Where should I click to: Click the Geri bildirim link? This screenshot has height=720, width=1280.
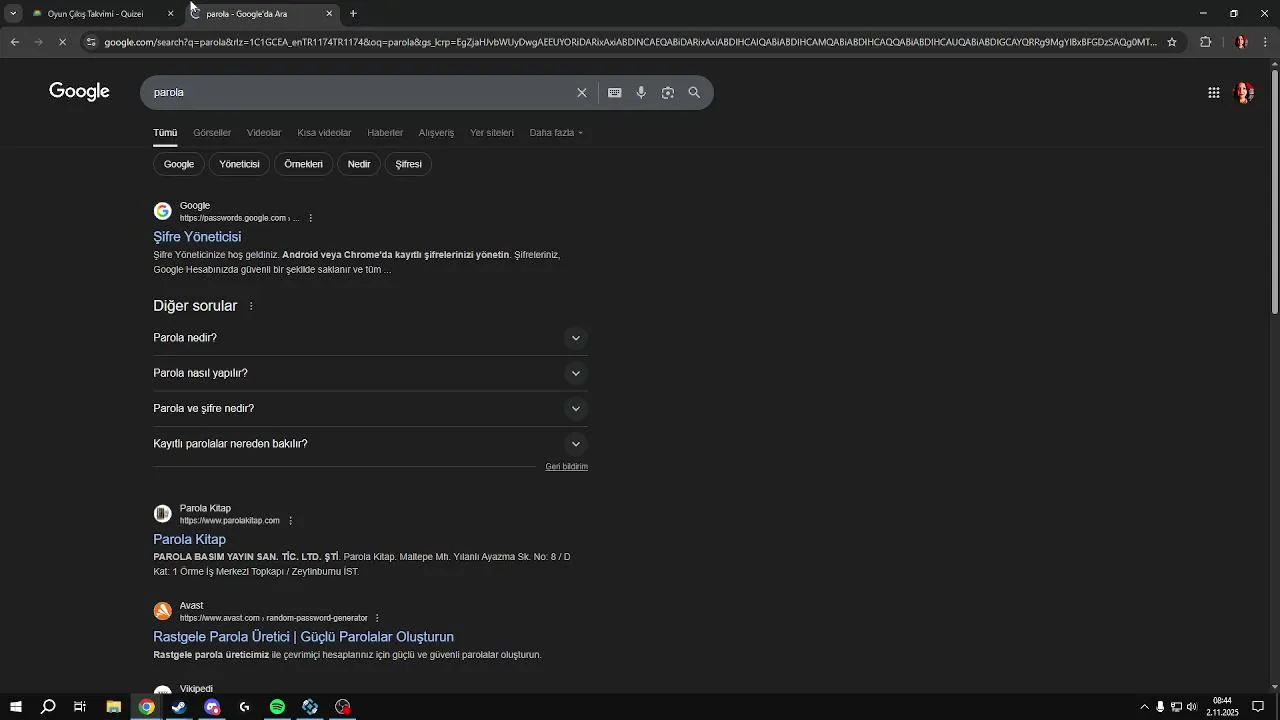point(566,467)
